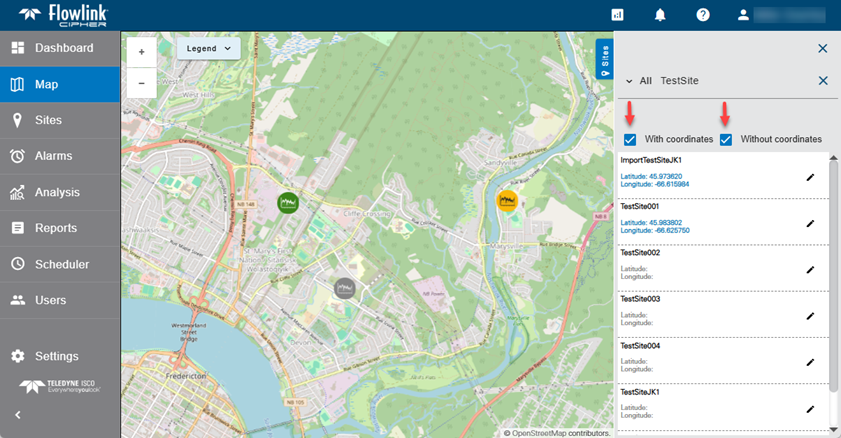This screenshot has height=438, width=841.
Task: Expand the Legend dropdown on map
Action: (x=208, y=48)
